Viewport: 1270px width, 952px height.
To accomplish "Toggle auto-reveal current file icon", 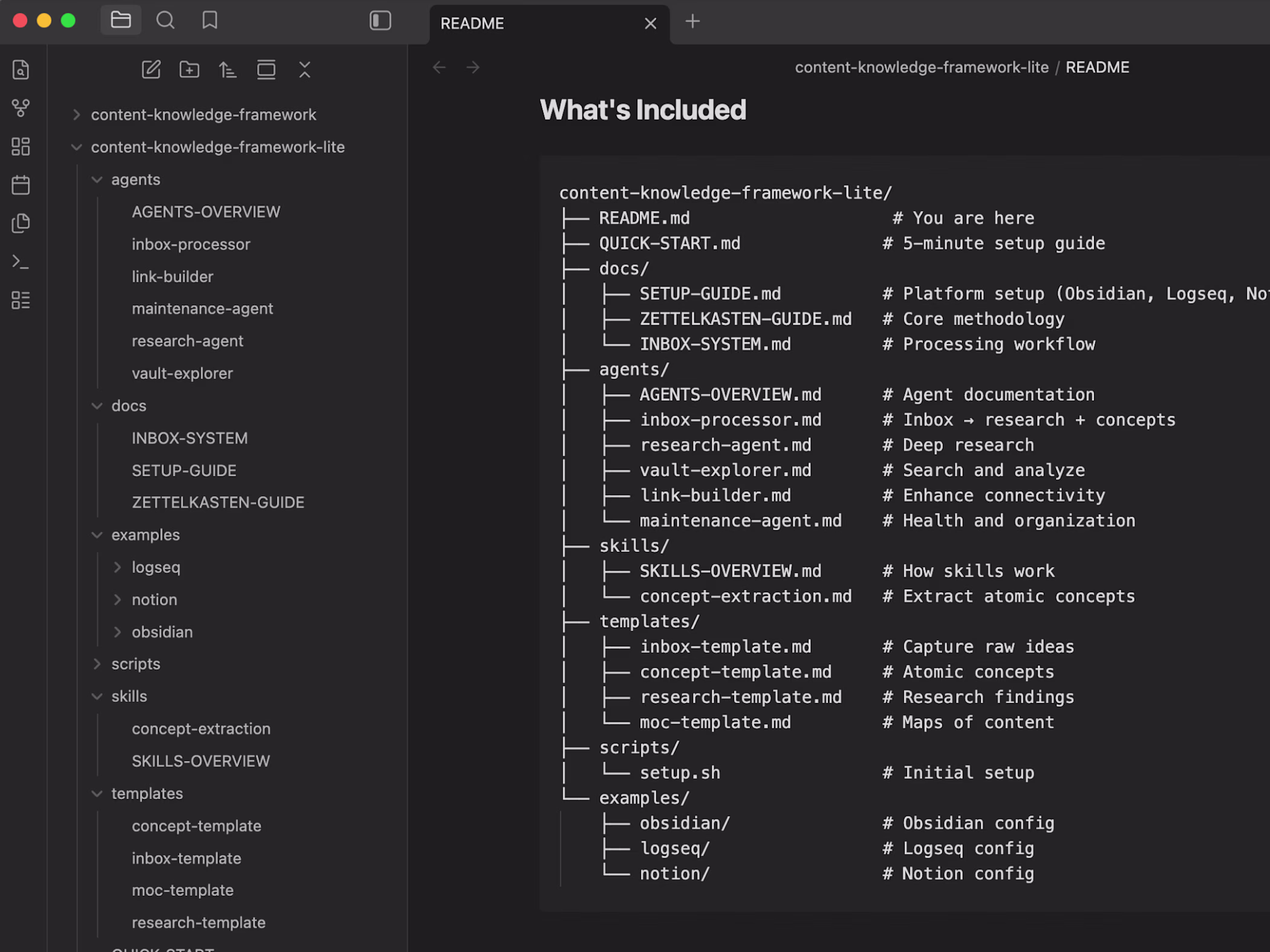I will click(x=266, y=70).
